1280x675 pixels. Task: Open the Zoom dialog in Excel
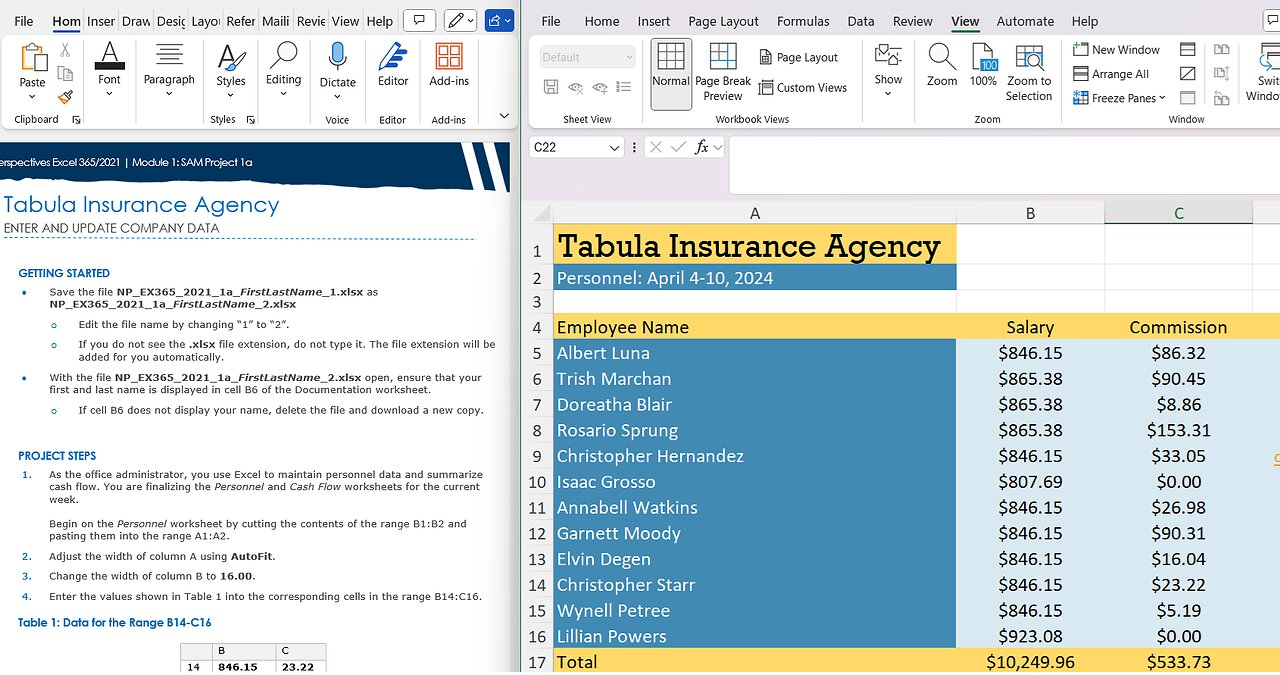942,66
